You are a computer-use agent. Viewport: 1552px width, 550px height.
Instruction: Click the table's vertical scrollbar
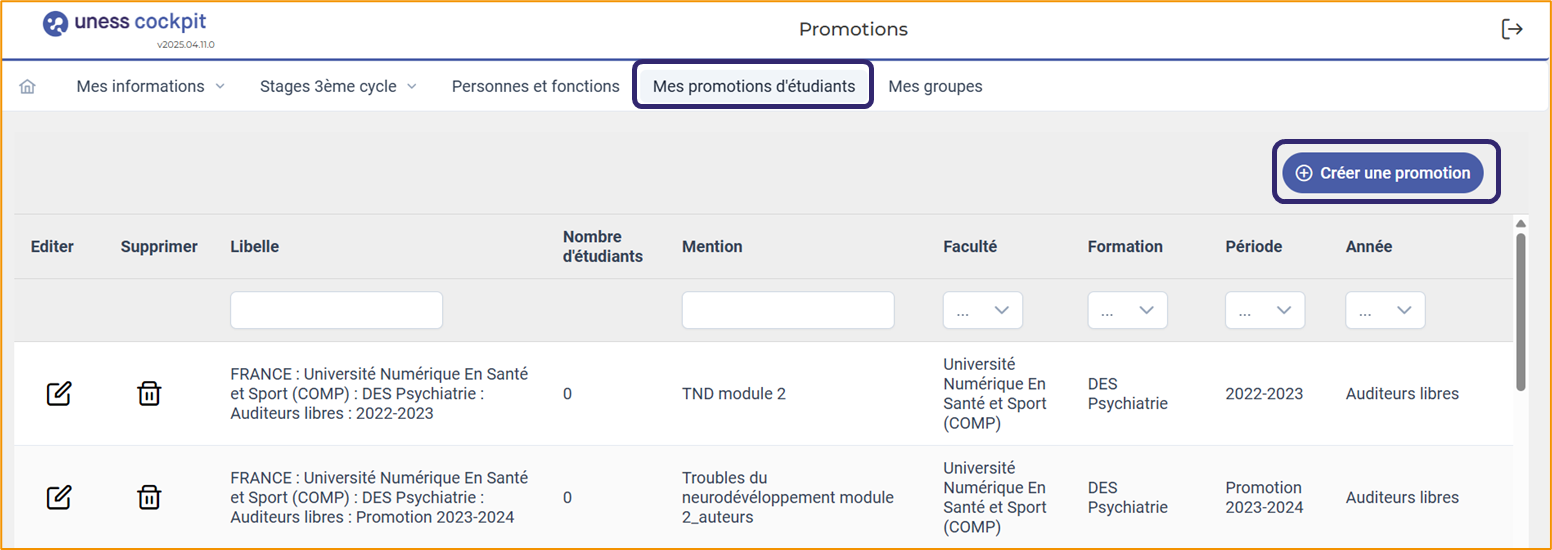pyautogui.click(x=1521, y=310)
